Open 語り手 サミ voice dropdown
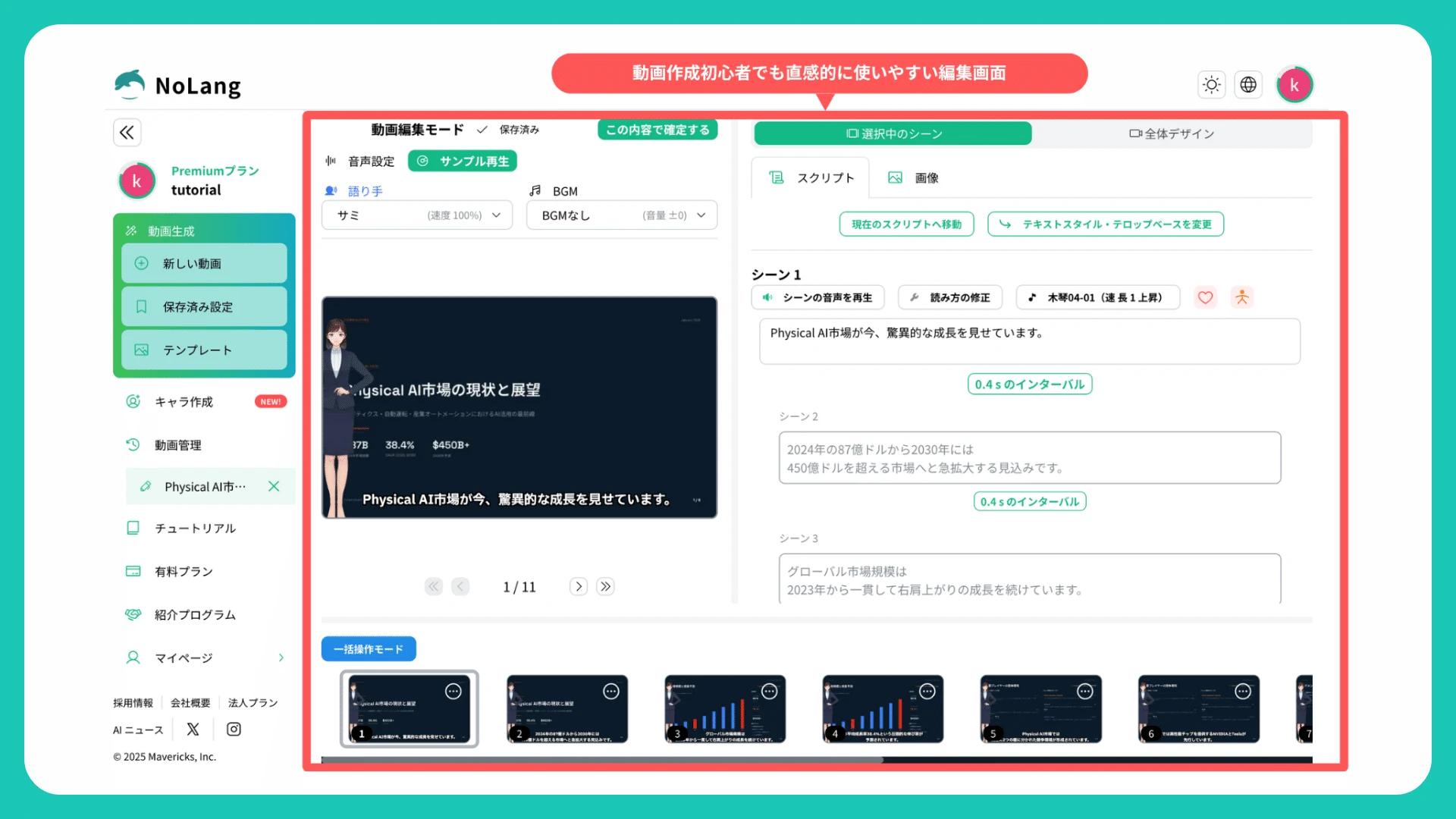The height and width of the screenshot is (819, 1456). coord(417,215)
